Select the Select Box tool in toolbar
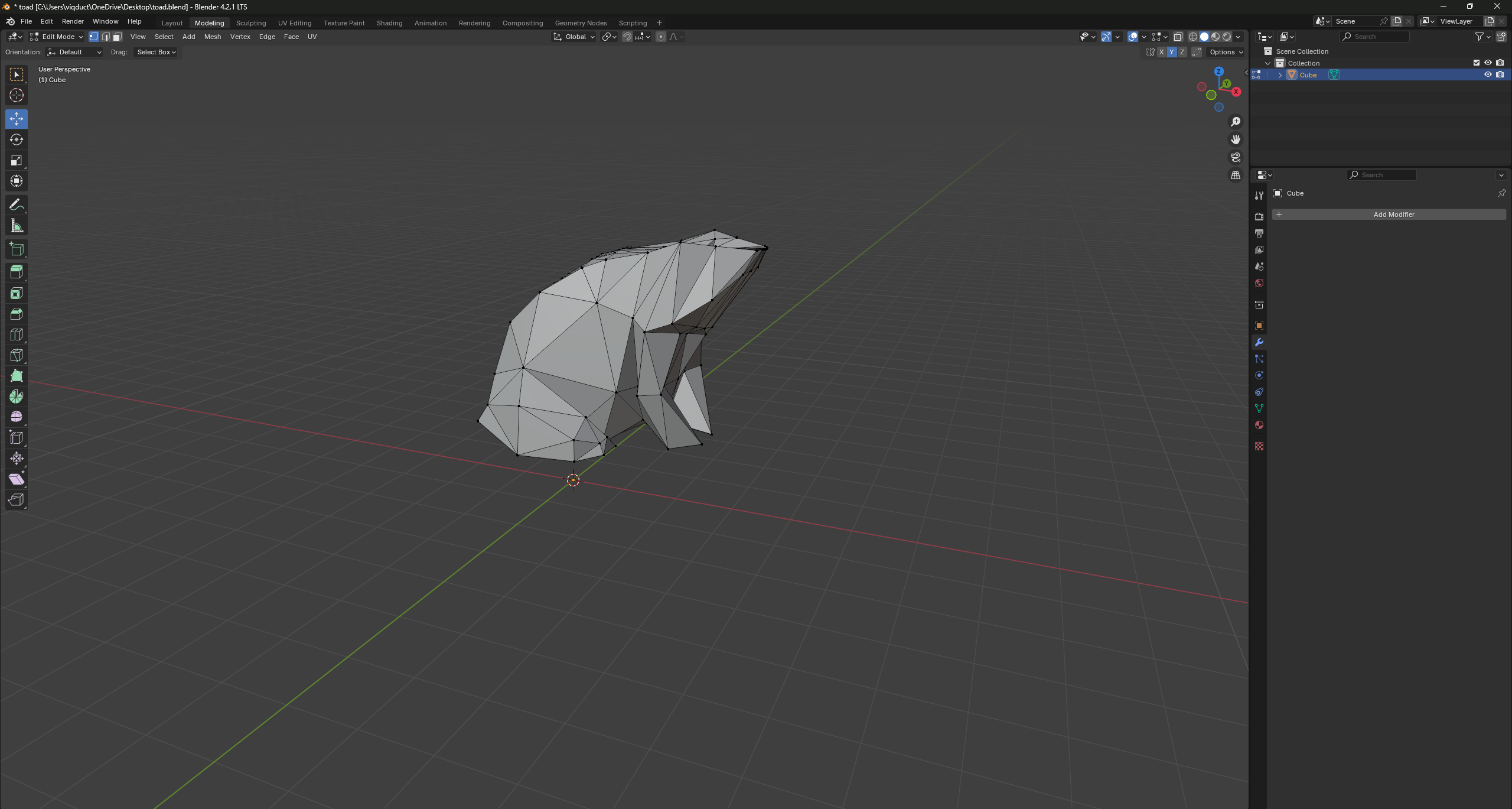1512x809 pixels. (x=17, y=74)
